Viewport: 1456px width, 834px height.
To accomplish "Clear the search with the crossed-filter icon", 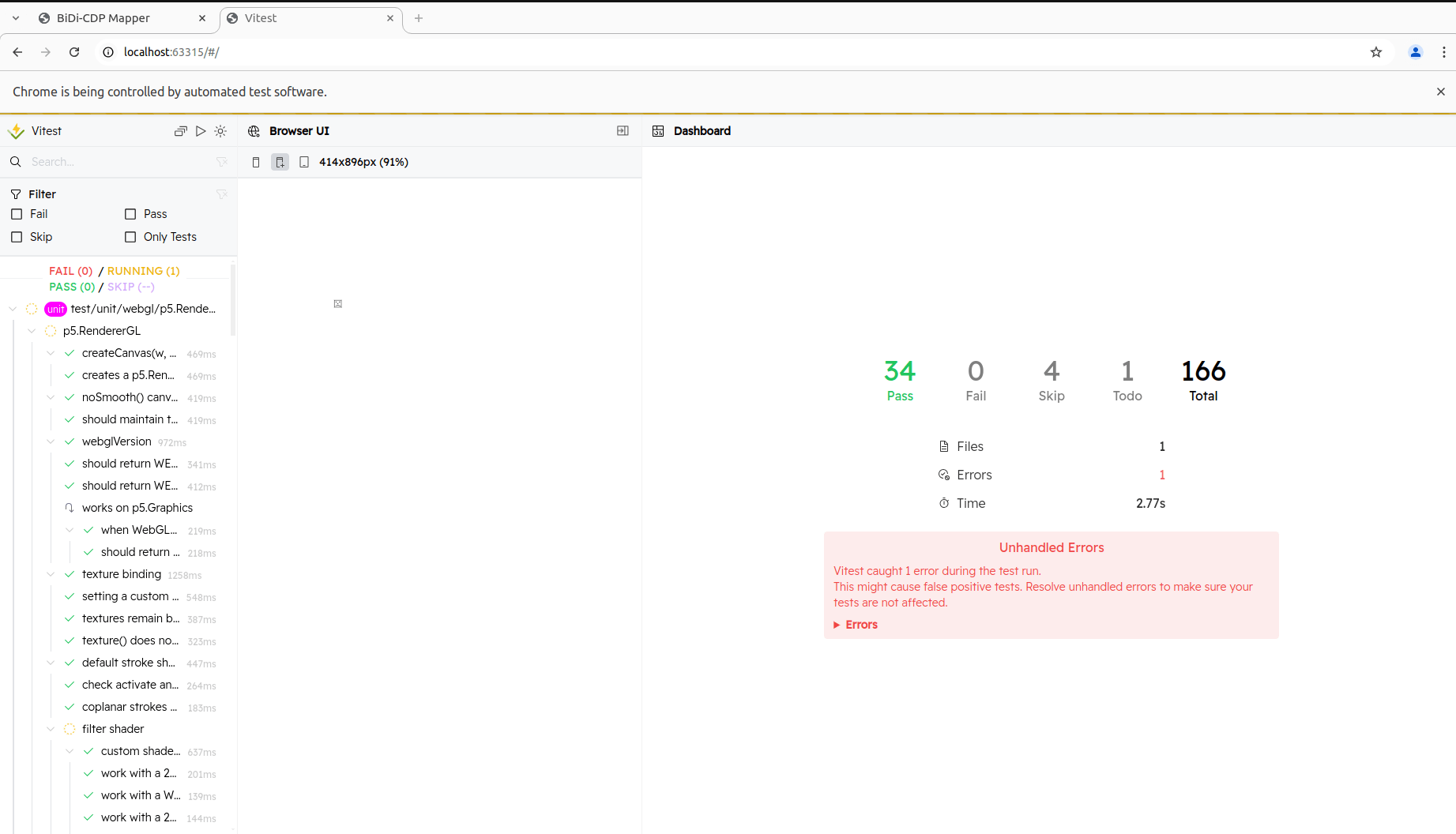I will coord(222,162).
